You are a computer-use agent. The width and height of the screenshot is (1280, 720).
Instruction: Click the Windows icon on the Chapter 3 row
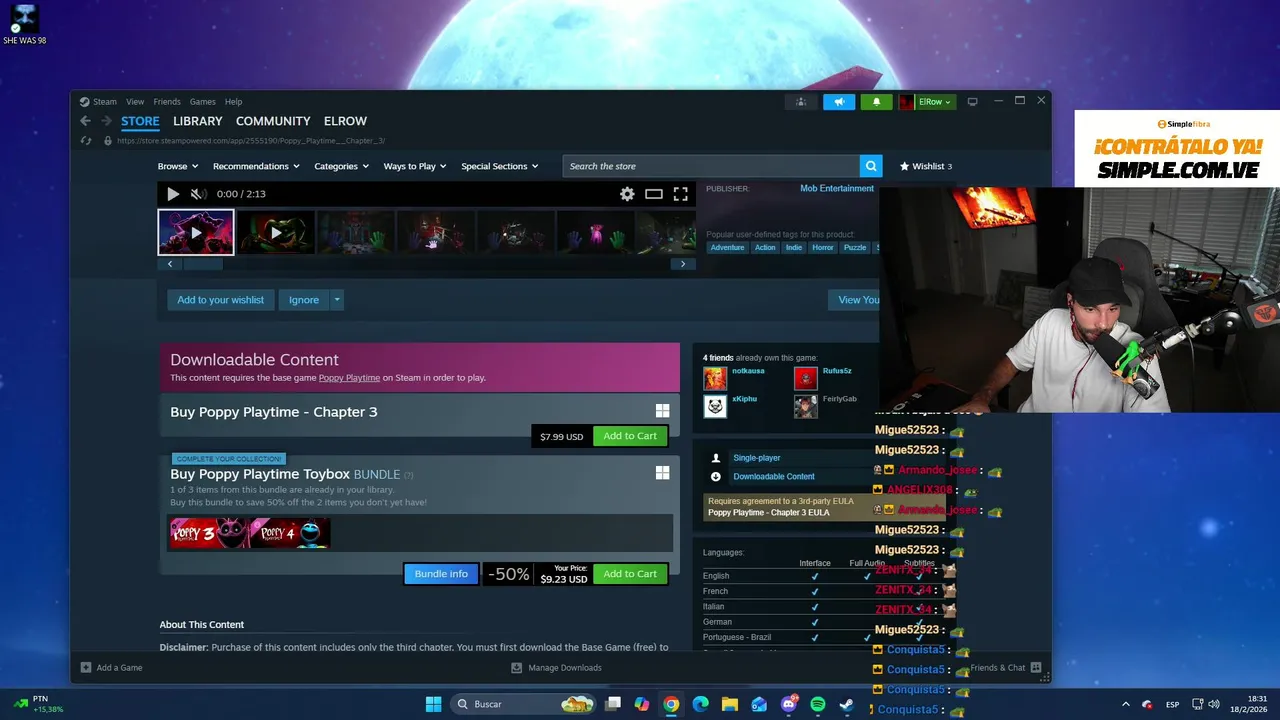(662, 411)
